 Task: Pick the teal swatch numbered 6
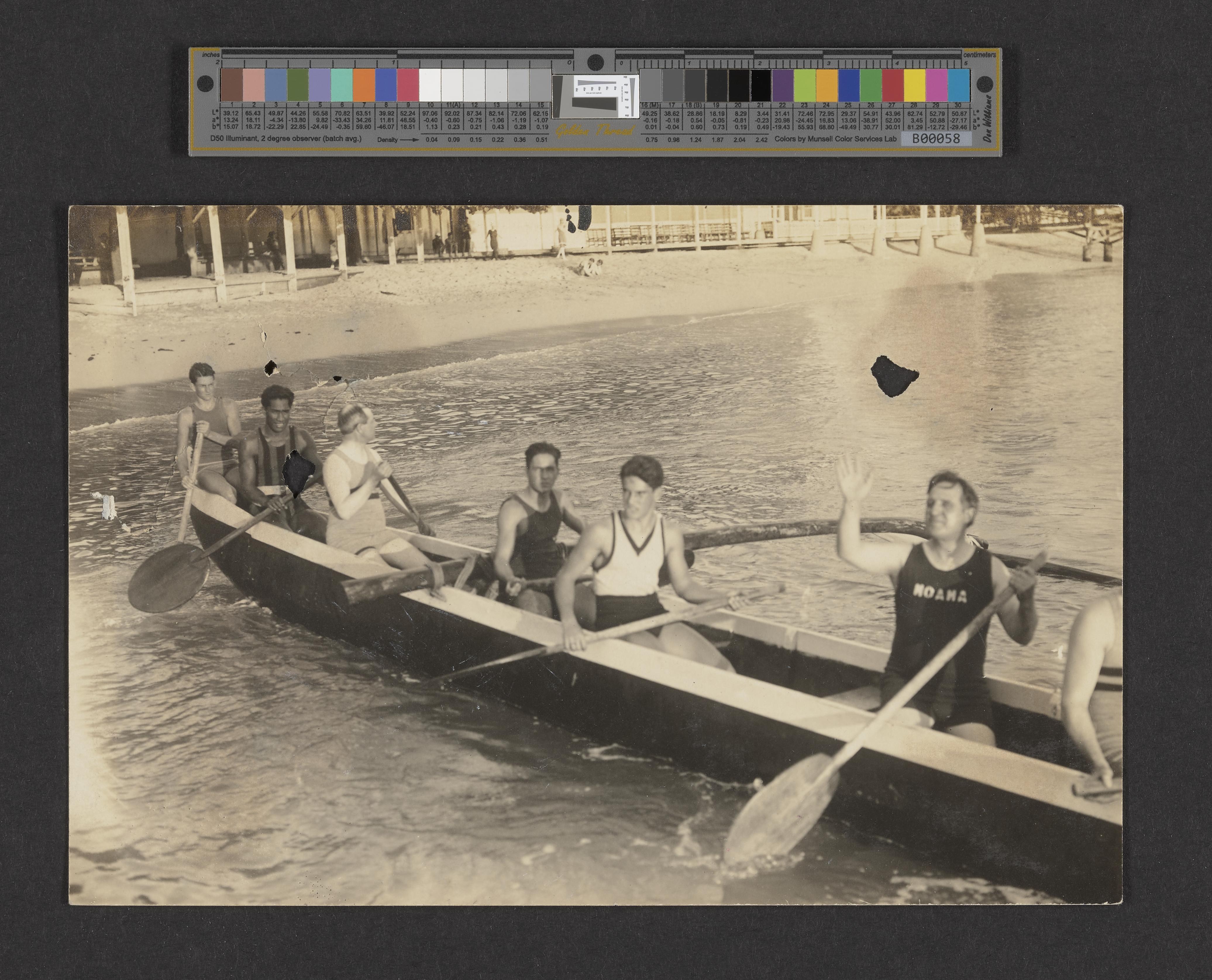pyautogui.click(x=342, y=85)
